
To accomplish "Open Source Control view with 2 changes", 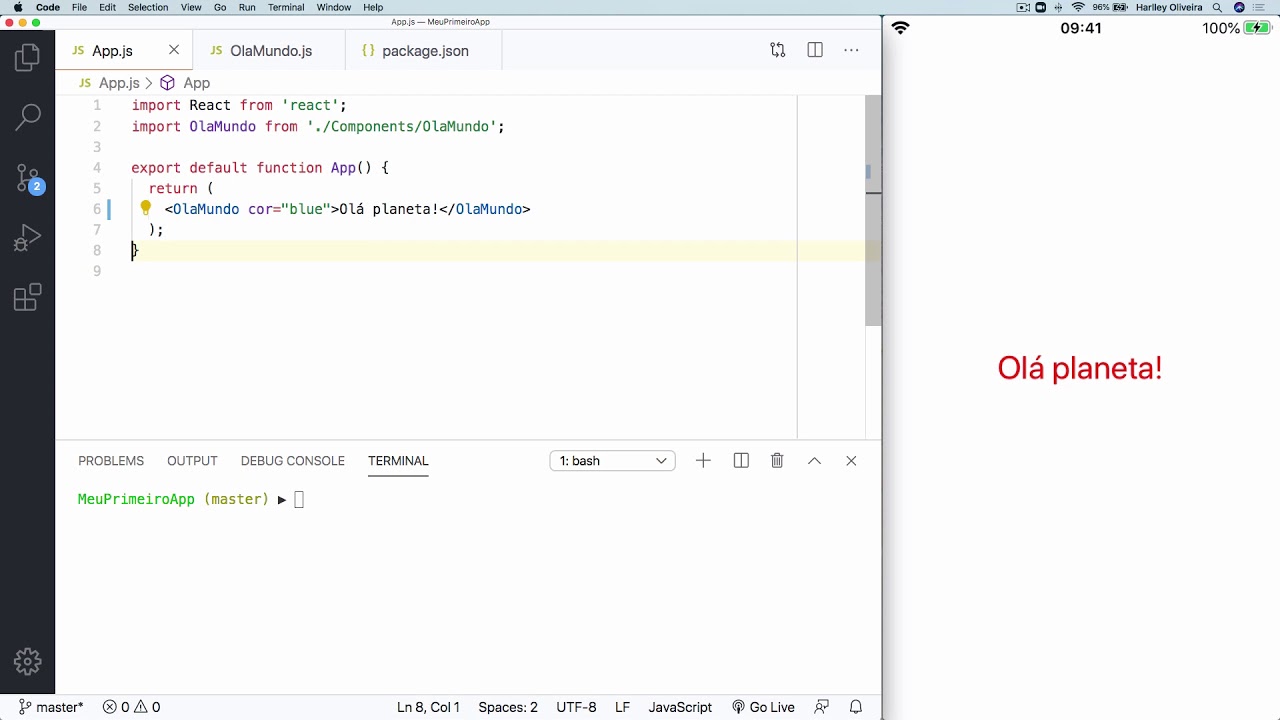I will [28, 178].
